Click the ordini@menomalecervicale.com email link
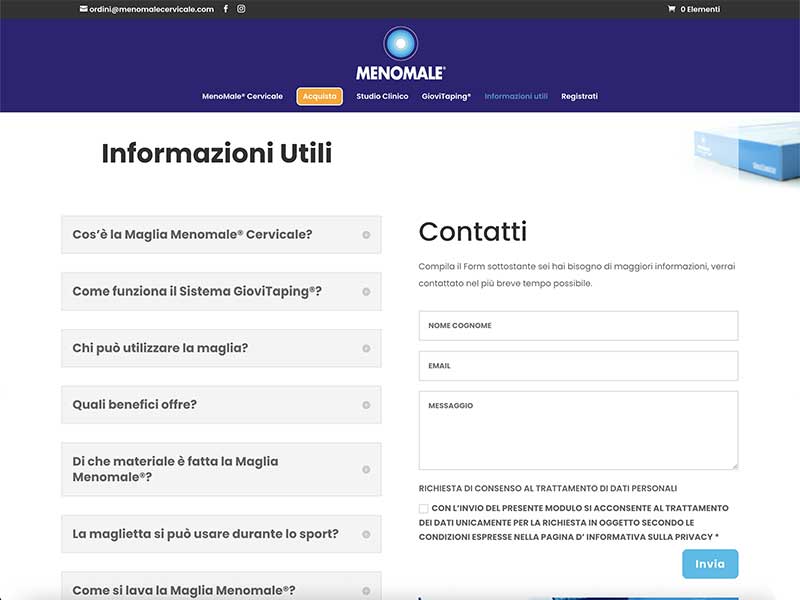The height and width of the screenshot is (600, 800). point(152,9)
